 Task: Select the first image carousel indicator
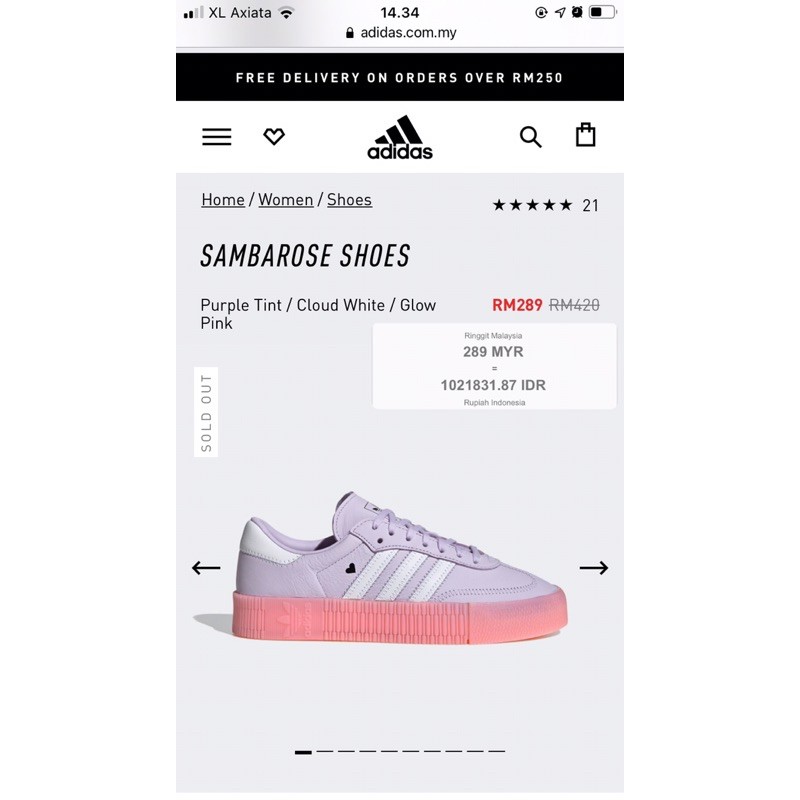pyautogui.click(x=303, y=752)
